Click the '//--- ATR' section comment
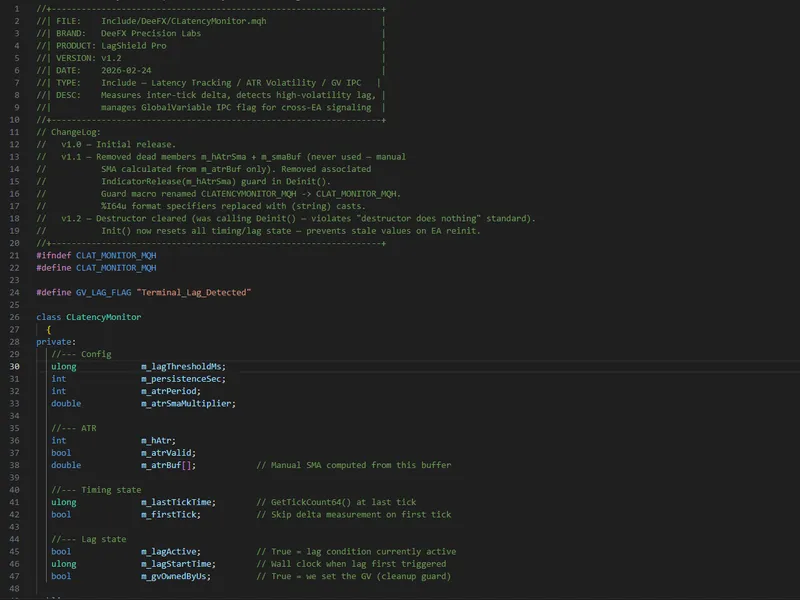 pos(73,428)
